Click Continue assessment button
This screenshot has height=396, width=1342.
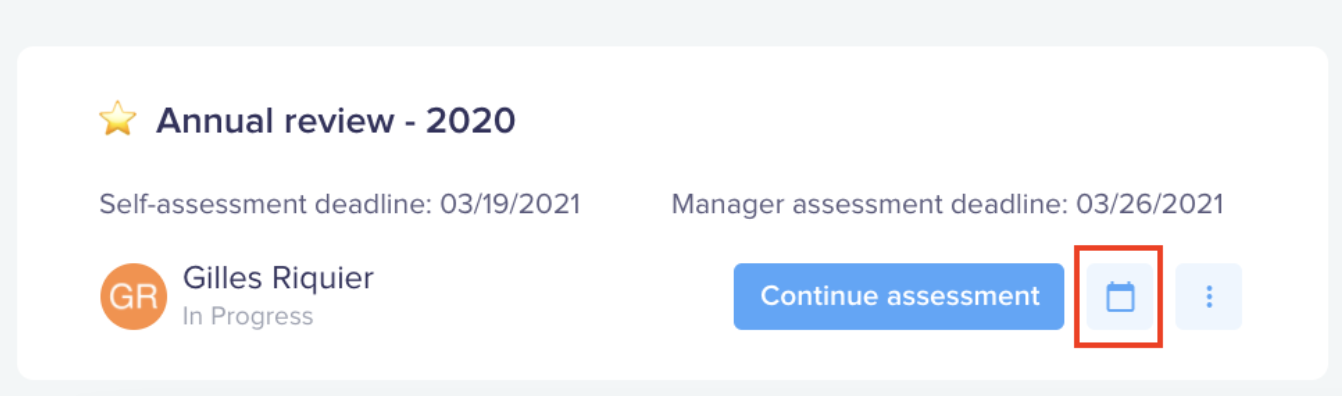[x=899, y=296]
